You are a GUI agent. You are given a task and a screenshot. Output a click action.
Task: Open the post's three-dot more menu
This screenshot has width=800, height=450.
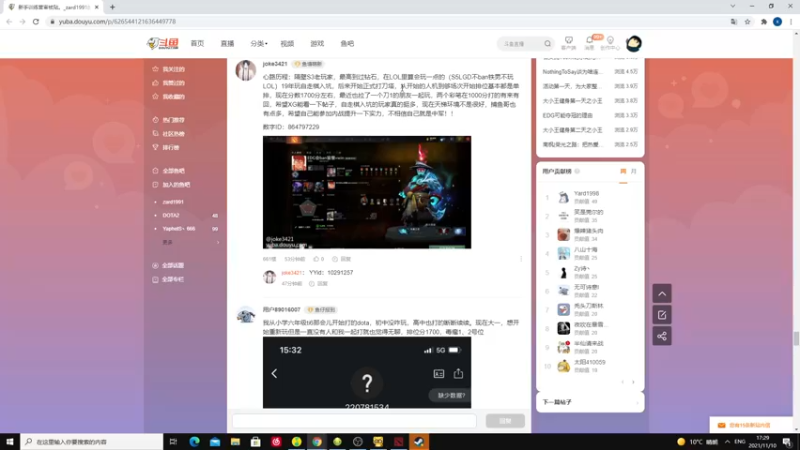pyautogui.click(x=521, y=259)
